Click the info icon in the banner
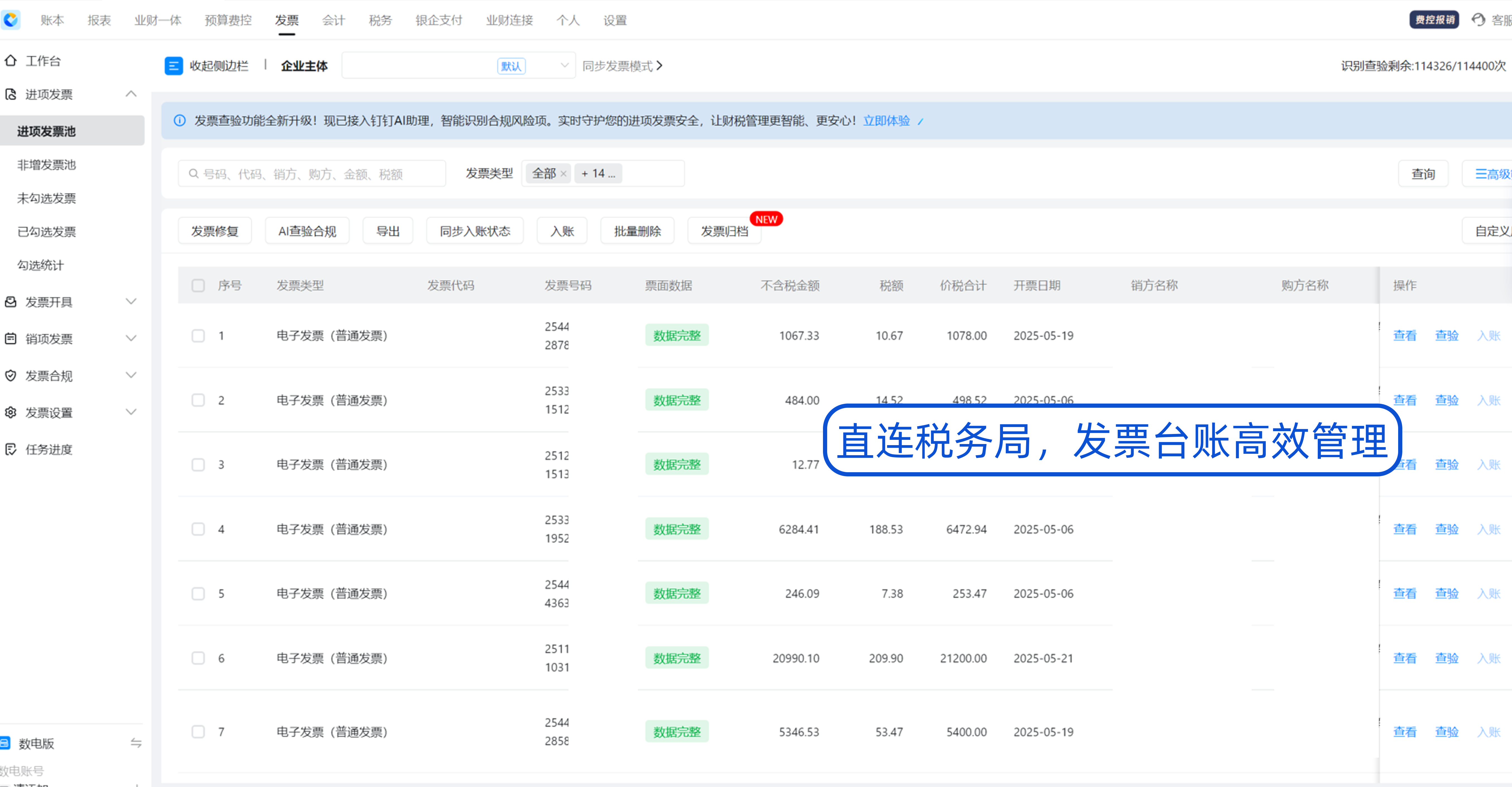Image resolution: width=1512 pixels, height=787 pixels. (x=180, y=121)
